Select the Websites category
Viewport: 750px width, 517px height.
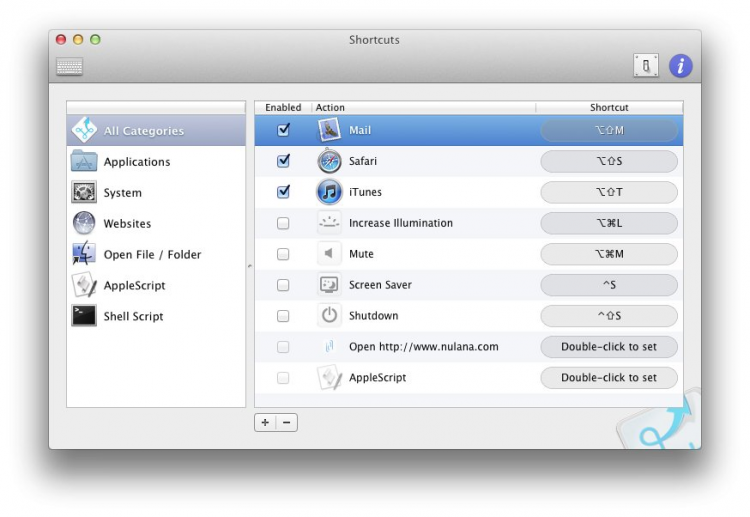tap(156, 223)
